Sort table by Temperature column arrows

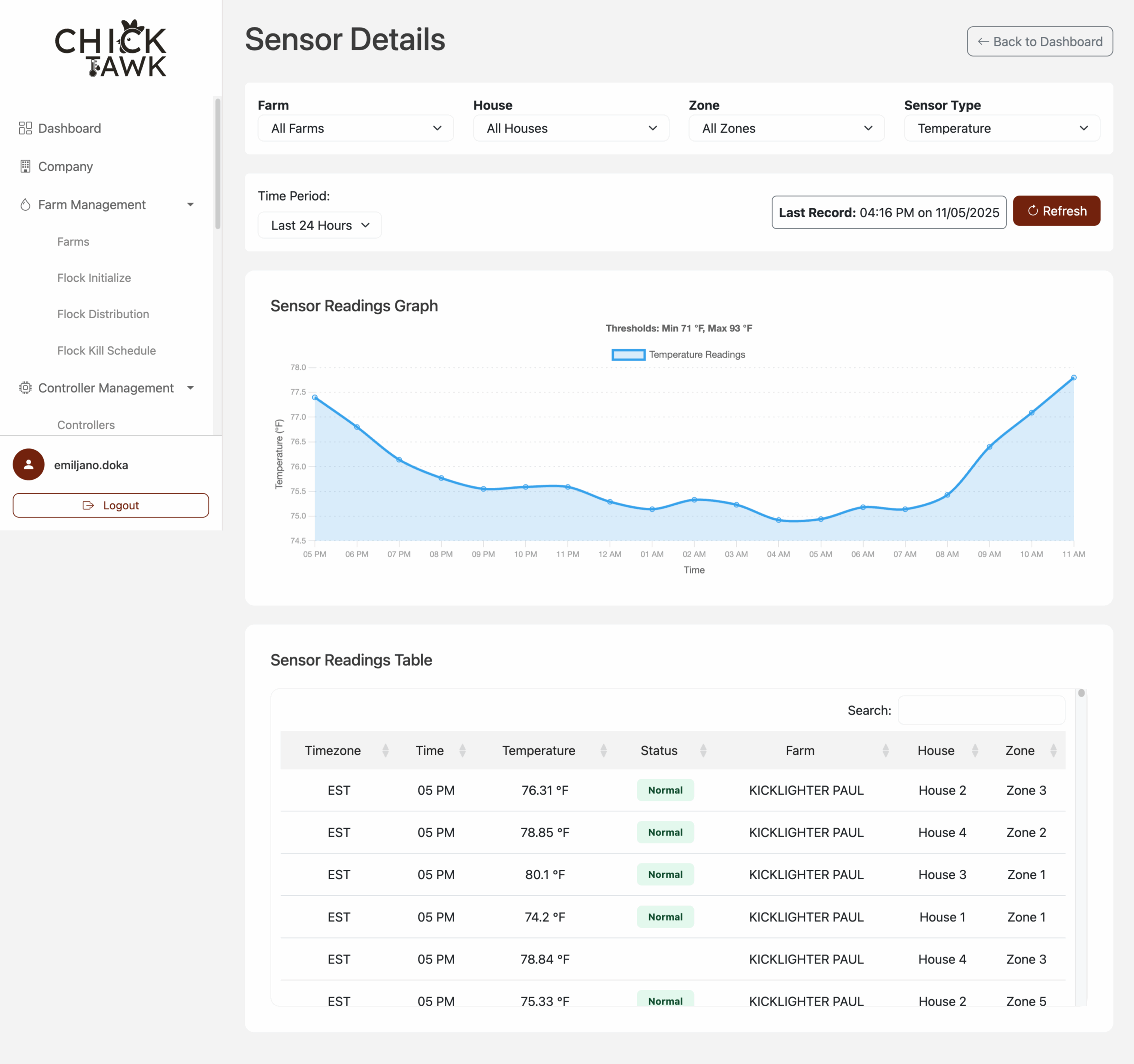(603, 750)
